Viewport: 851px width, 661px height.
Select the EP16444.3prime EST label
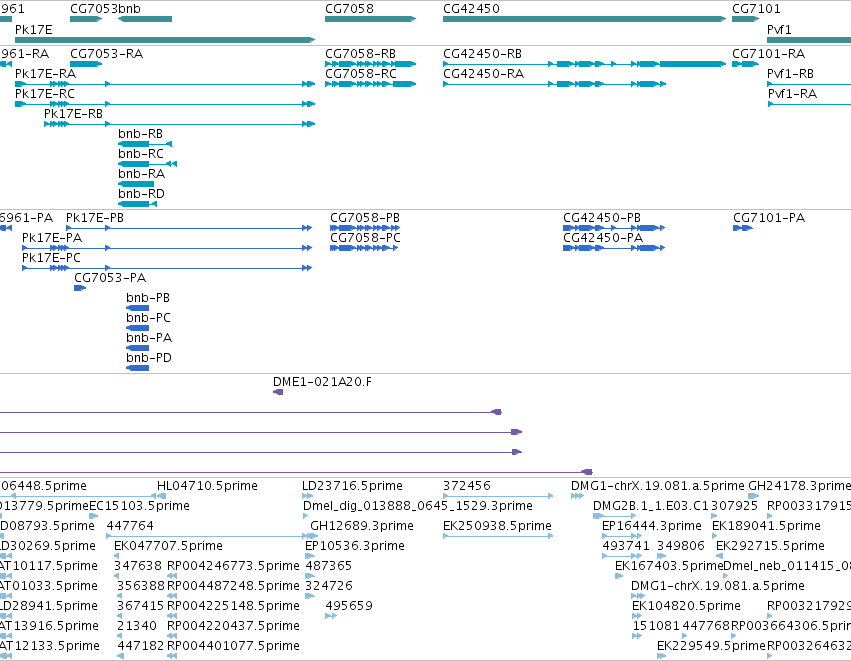point(652,526)
